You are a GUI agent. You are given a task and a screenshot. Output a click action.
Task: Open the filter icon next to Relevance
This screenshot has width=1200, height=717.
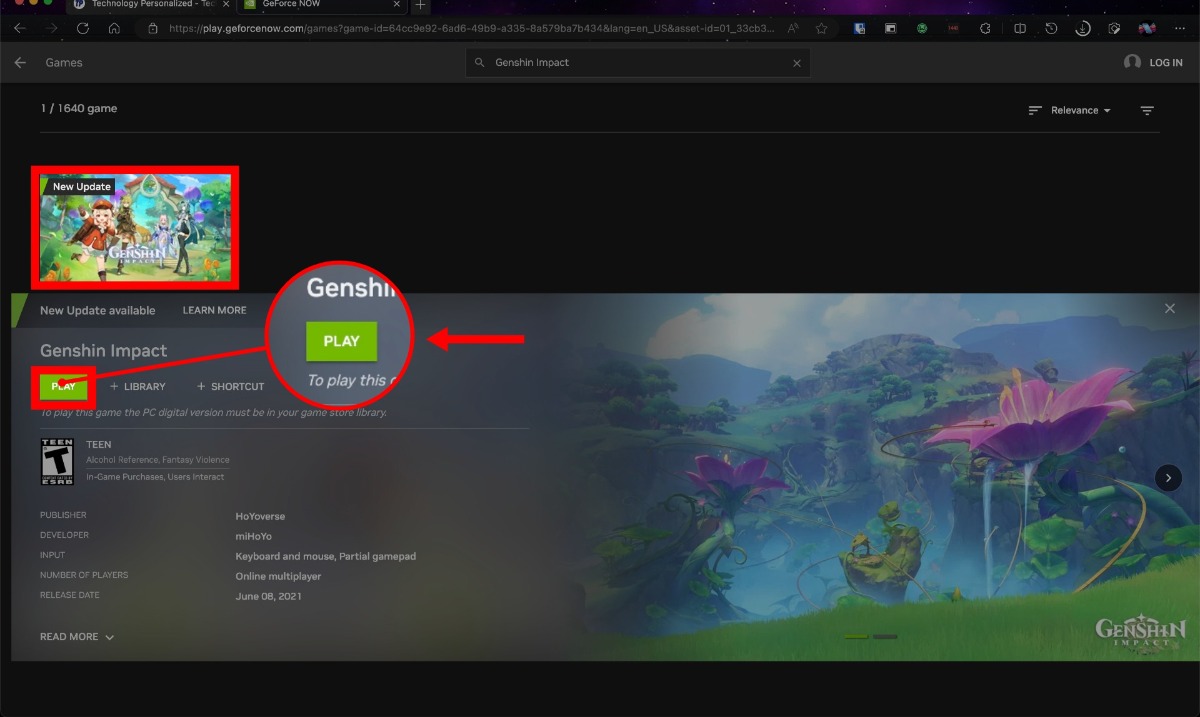(1147, 110)
